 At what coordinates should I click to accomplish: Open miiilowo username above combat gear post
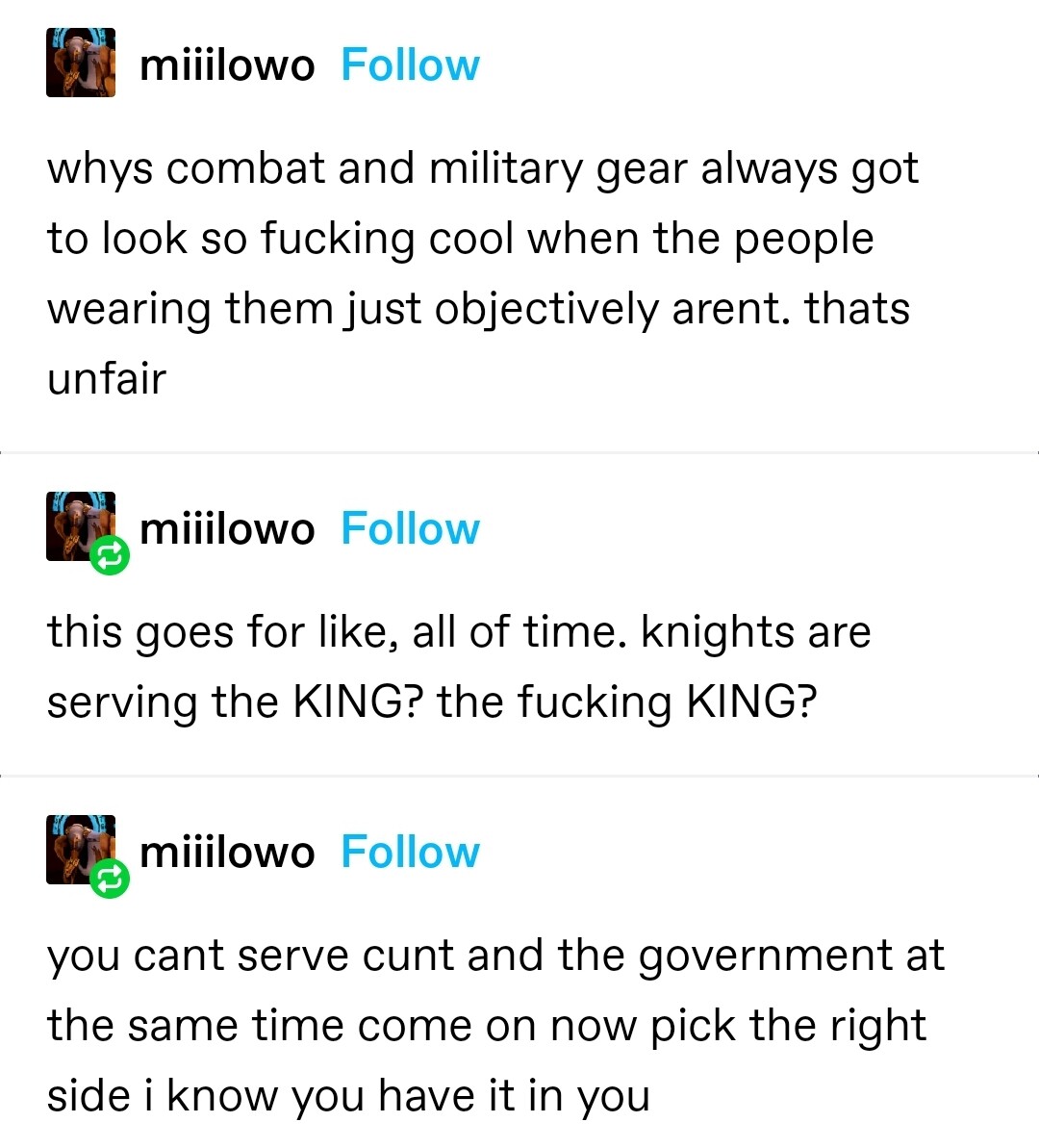tap(227, 65)
